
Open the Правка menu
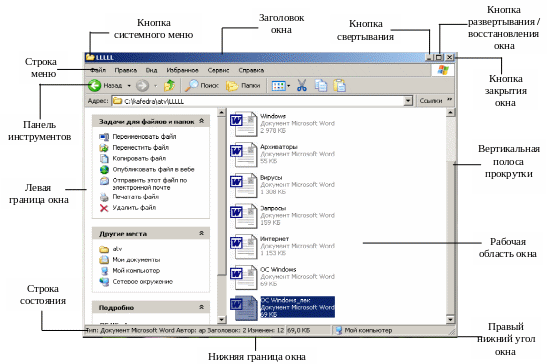pos(126,70)
